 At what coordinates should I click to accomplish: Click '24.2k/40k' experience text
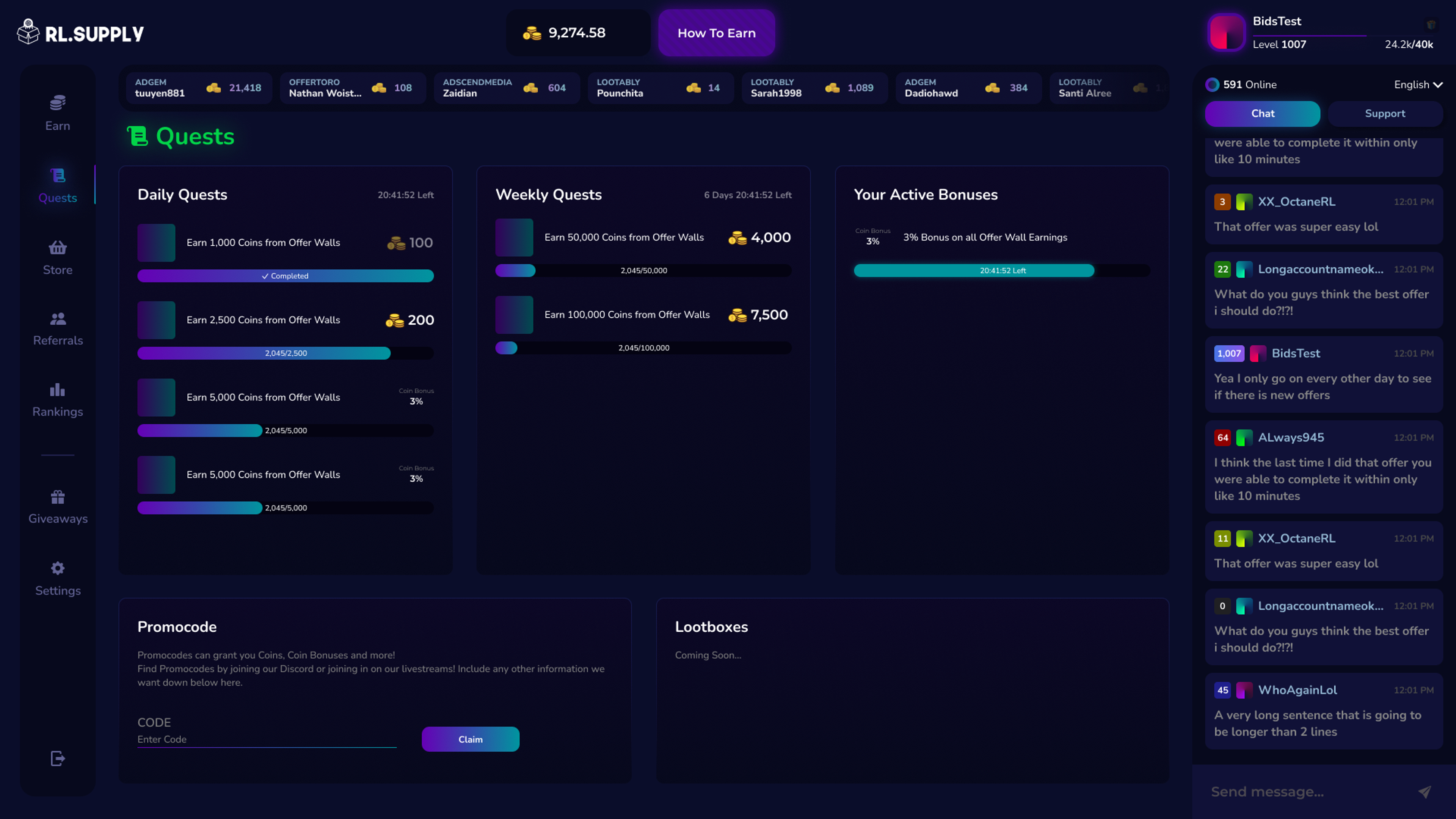coord(1409,45)
